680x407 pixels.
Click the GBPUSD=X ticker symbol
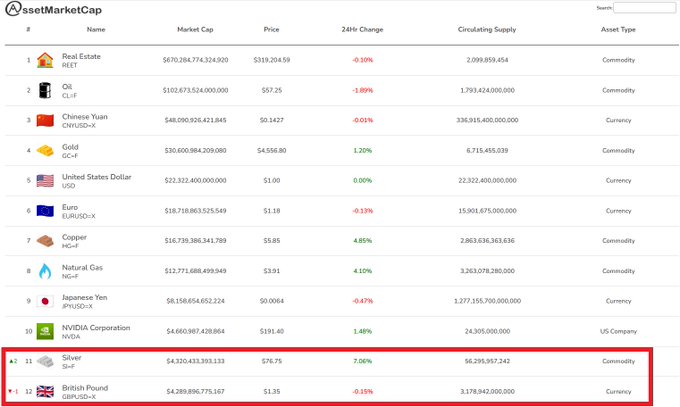coord(79,397)
